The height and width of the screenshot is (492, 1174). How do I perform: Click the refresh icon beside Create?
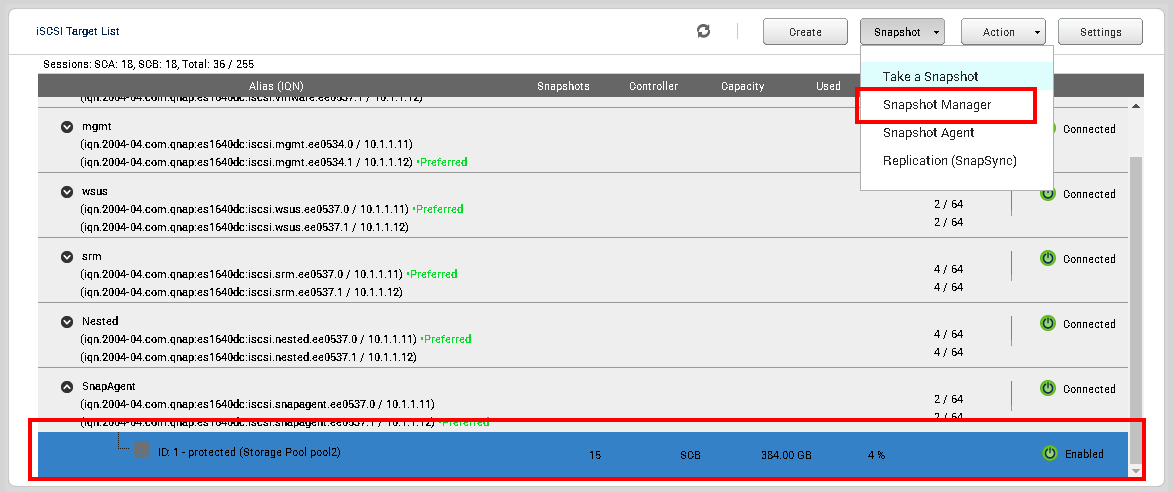[x=704, y=32]
